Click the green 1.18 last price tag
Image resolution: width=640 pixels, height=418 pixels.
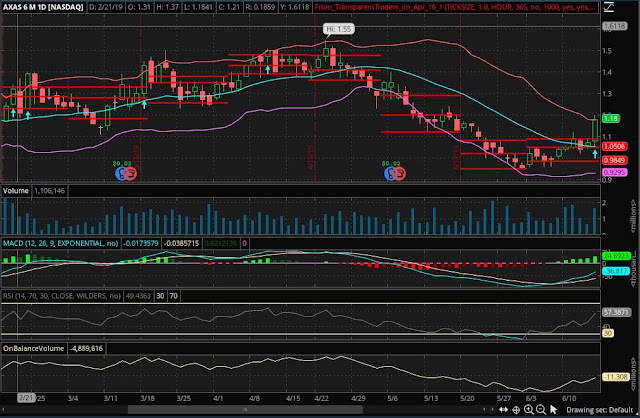(611, 118)
